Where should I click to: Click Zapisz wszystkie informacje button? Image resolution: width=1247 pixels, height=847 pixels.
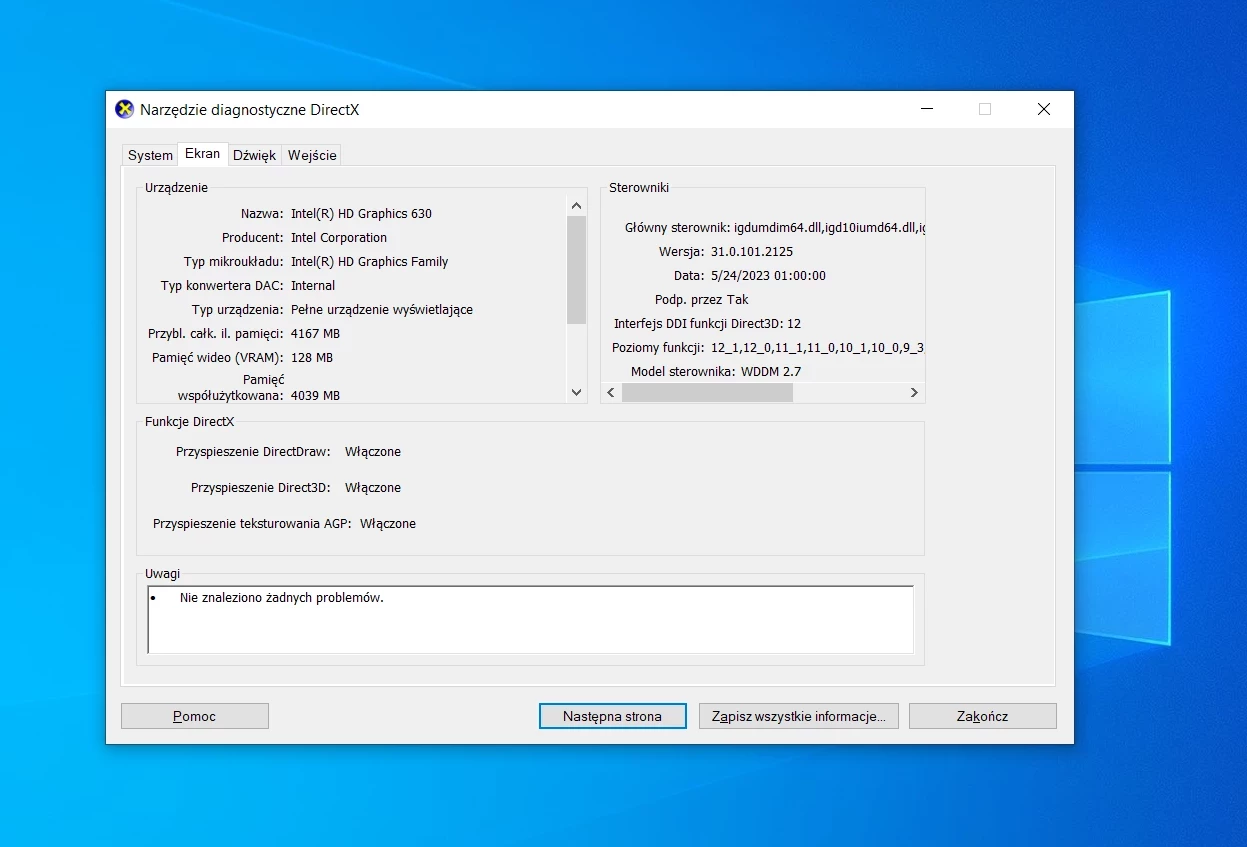click(798, 716)
